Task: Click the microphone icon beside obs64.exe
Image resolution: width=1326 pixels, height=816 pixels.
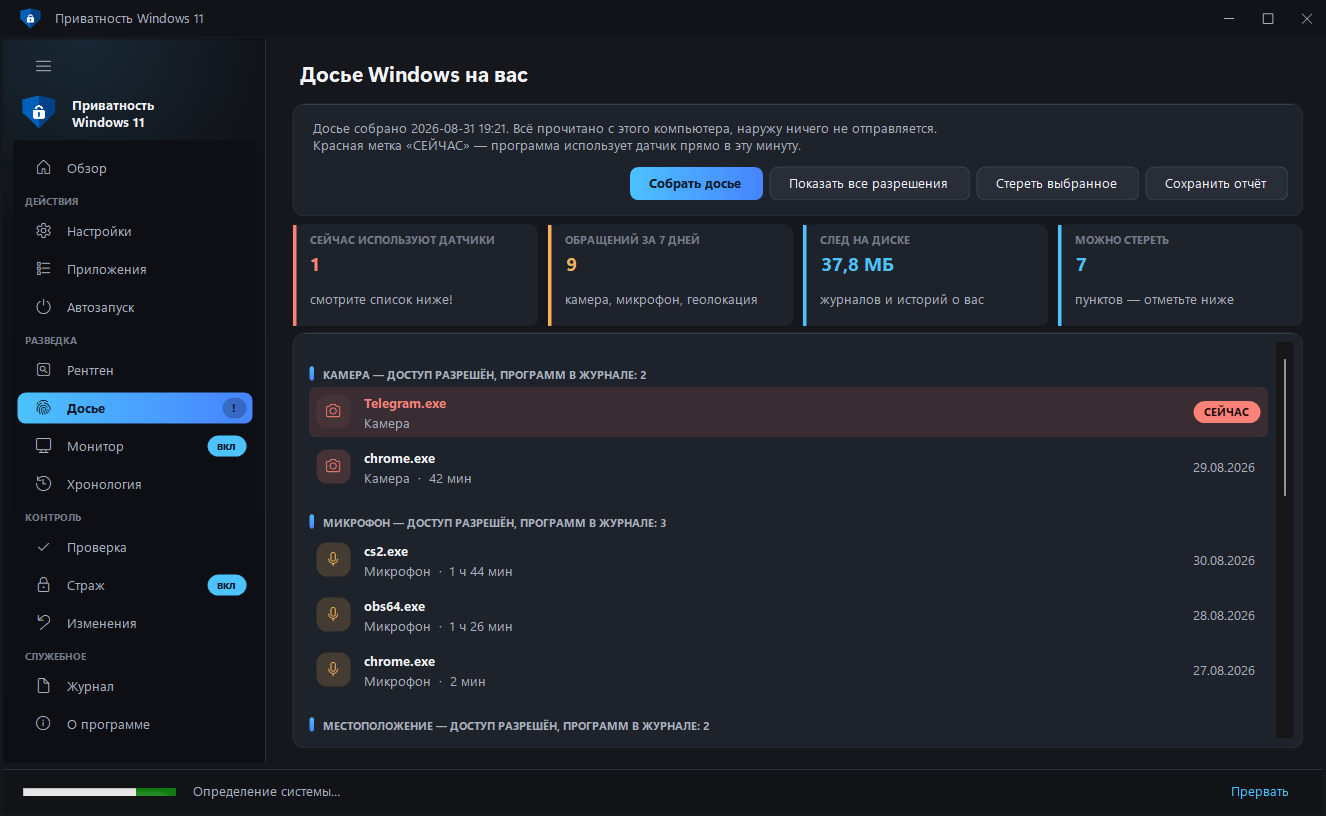Action: (x=333, y=615)
